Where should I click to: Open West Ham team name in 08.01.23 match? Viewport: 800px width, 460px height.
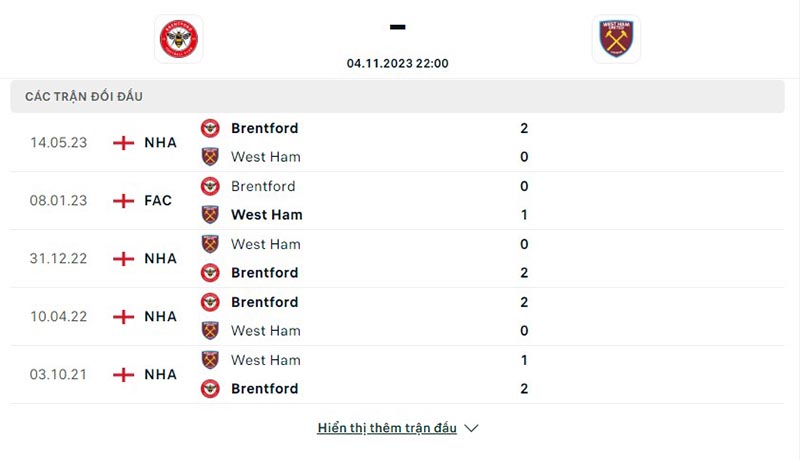[x=266, y=215]
